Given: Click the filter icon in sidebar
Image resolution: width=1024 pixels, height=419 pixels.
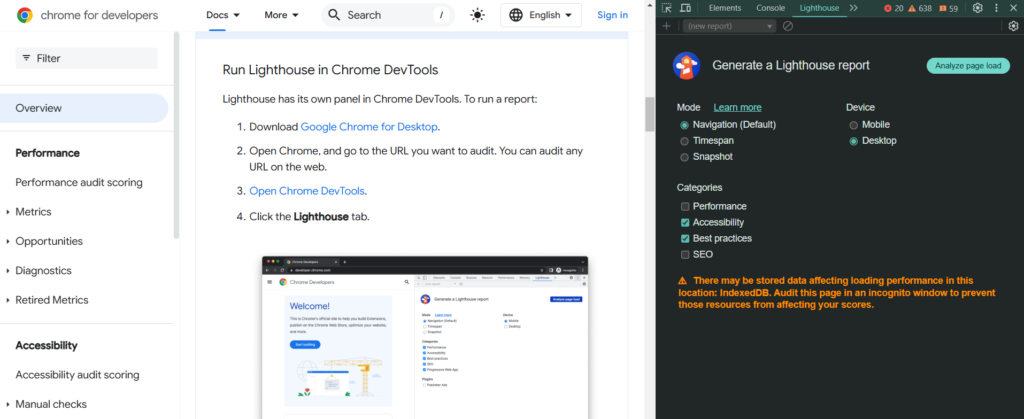Looking at the screenshot, I should coord(26,58).
